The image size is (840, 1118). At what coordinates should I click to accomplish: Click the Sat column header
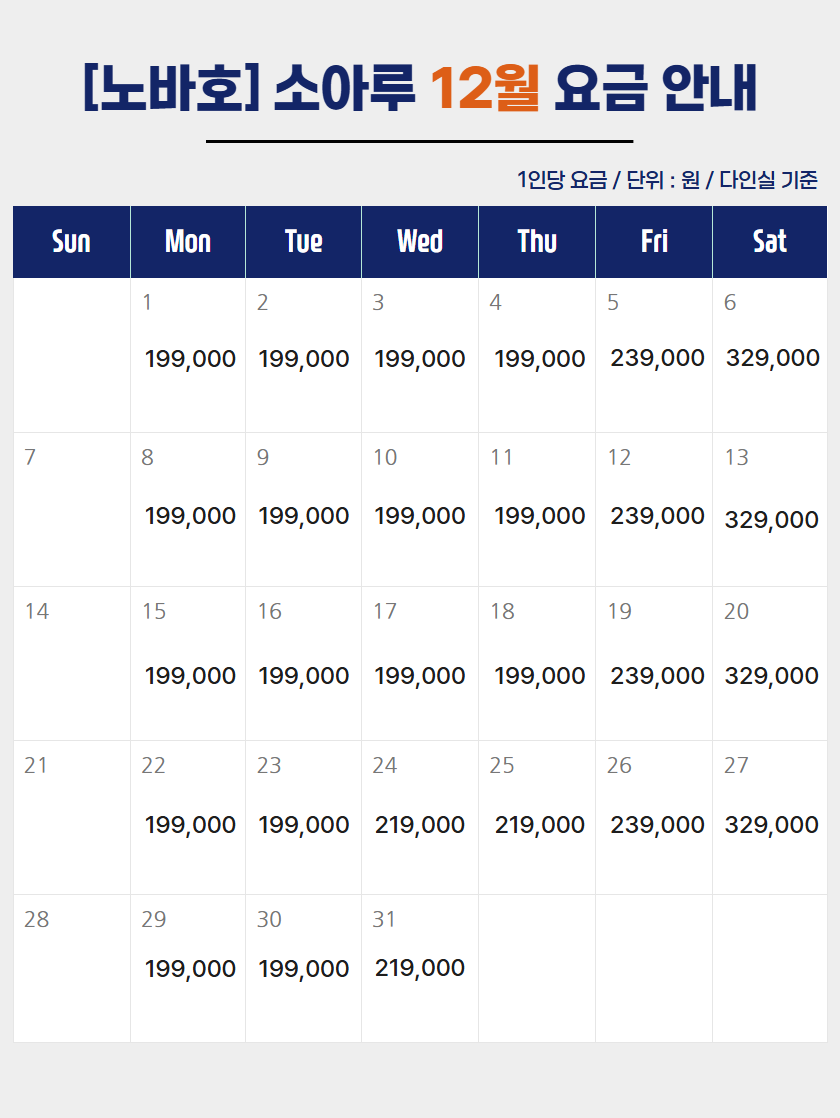tap(770, 242)
